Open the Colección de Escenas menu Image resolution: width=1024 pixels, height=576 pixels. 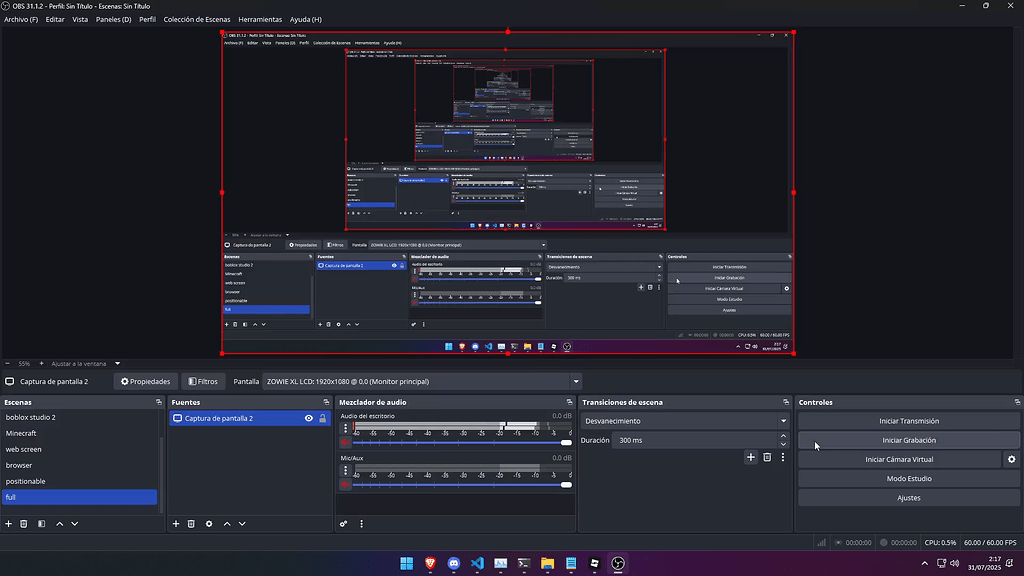coord(196,19)
